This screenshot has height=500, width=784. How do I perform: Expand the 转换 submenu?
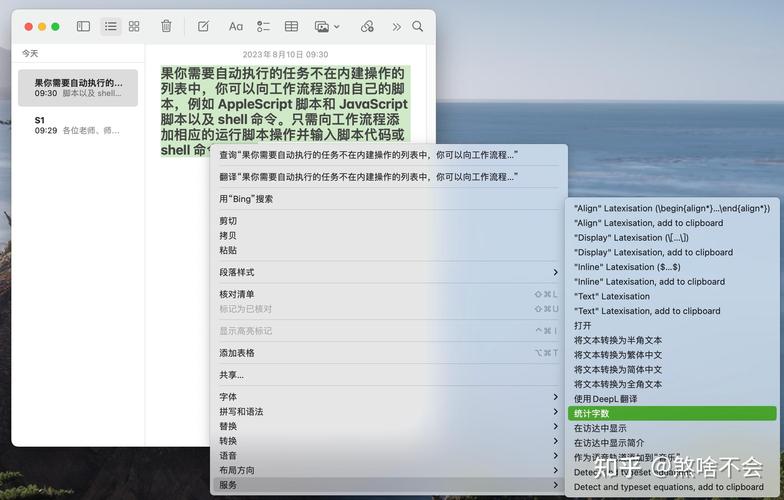388,441
